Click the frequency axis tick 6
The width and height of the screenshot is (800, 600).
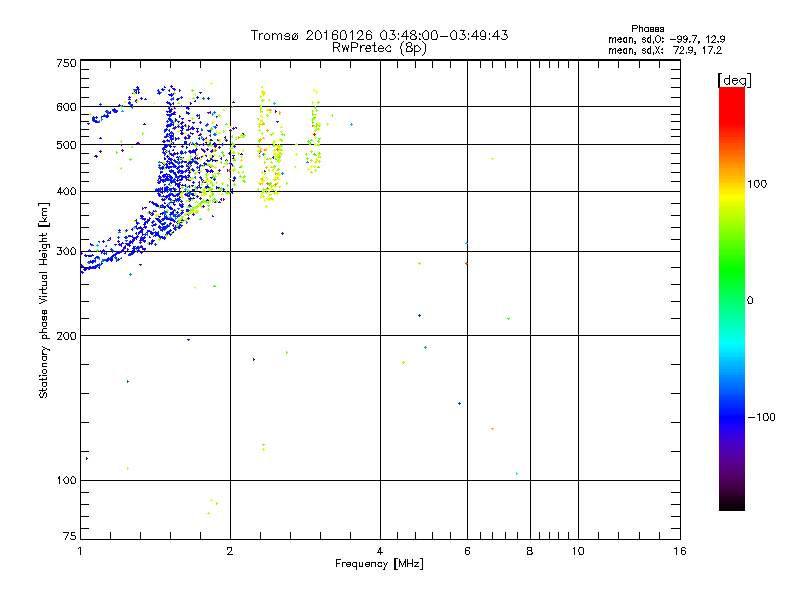(x=467, y=551)
